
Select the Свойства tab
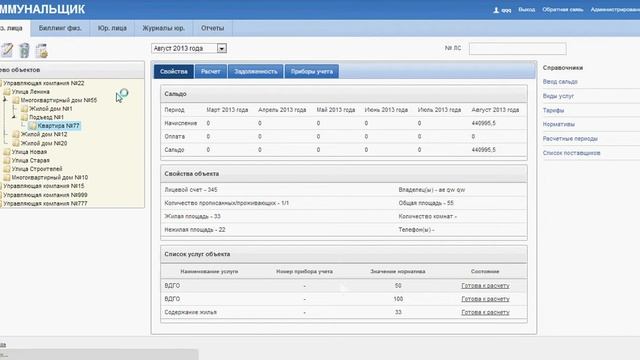point(173,71)
